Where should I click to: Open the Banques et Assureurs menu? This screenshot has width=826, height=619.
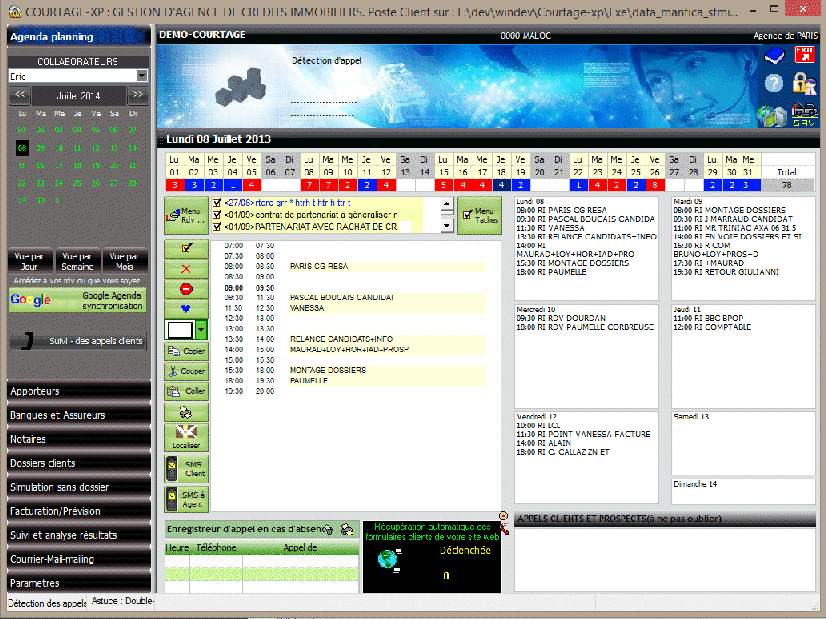coord(79,415)
